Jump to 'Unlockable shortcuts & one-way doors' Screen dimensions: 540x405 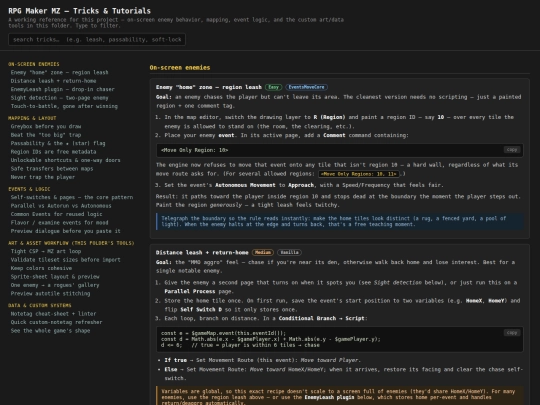tap(65, 160)
